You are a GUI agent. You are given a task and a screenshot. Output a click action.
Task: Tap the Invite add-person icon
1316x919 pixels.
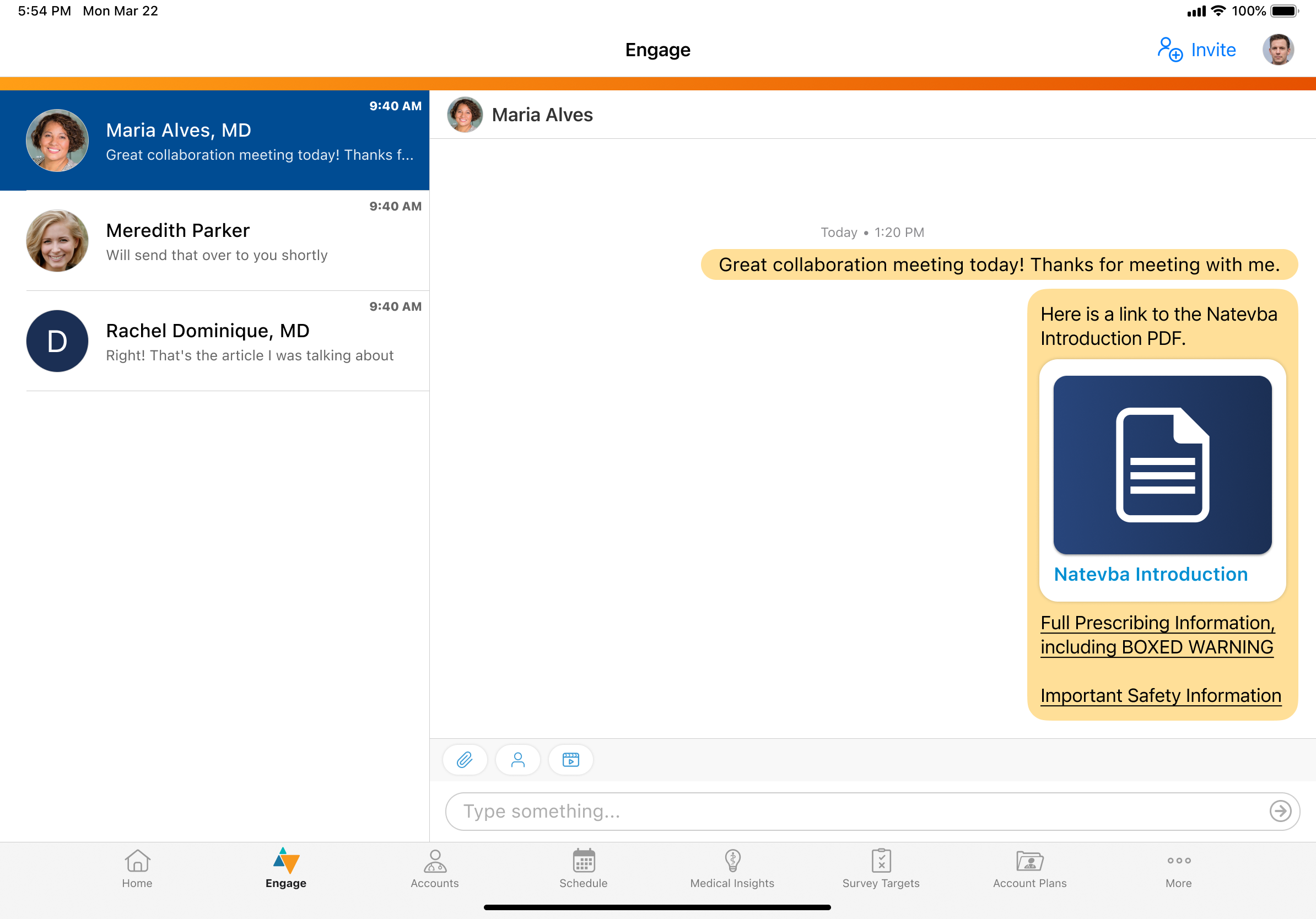click(x=1169, y=50)
